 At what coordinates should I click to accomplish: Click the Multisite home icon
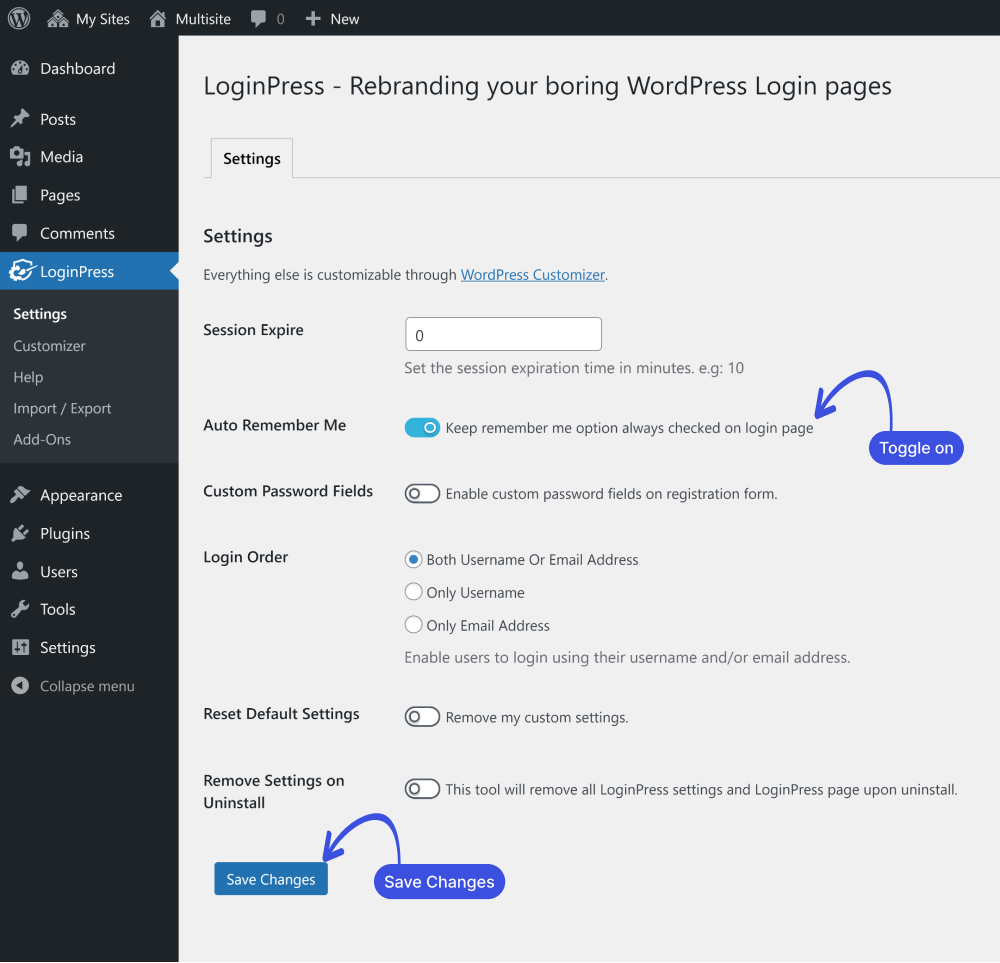tap(158, 18)
